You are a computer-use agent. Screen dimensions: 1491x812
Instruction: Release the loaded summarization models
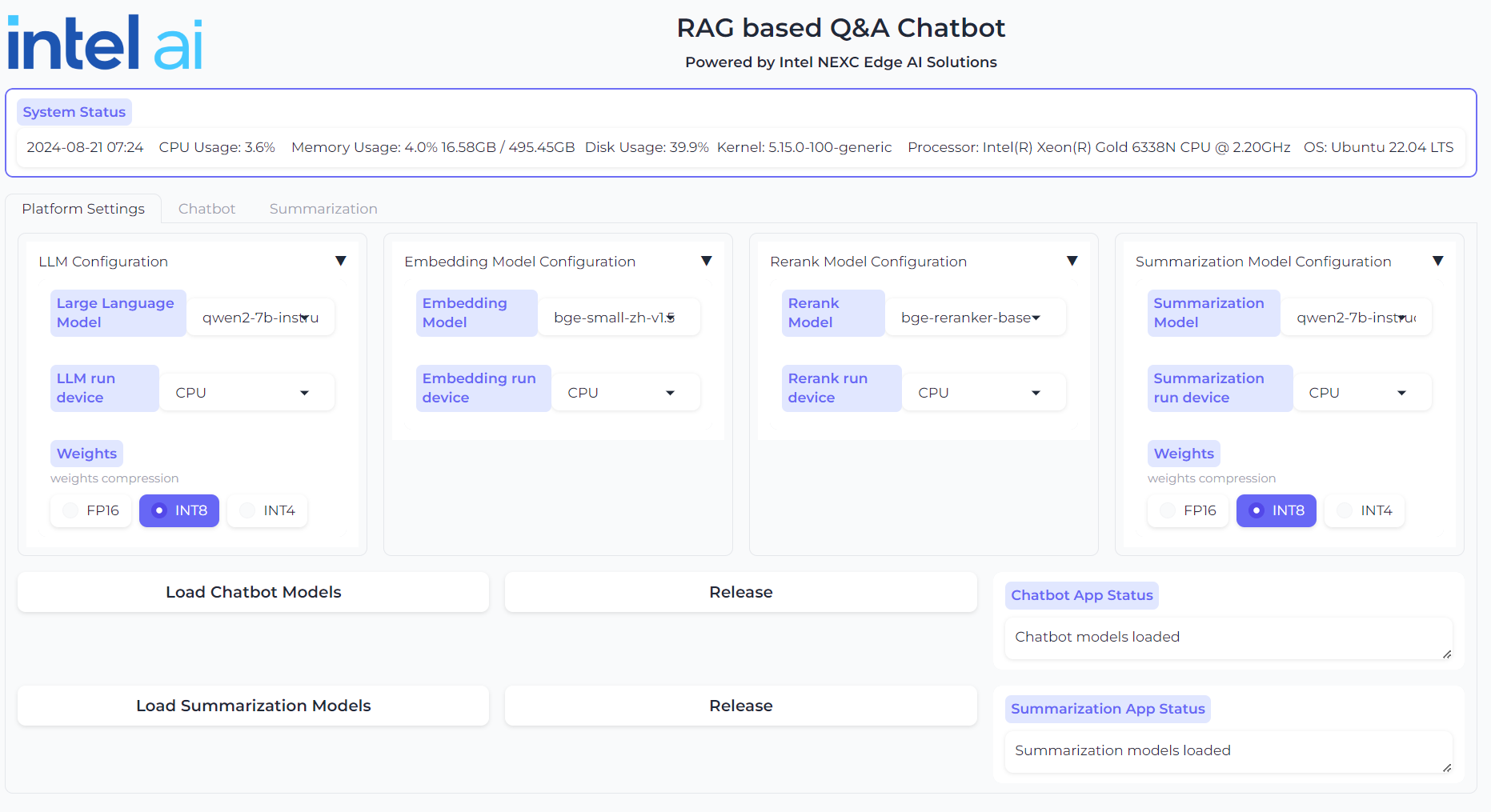click(740, 706)
